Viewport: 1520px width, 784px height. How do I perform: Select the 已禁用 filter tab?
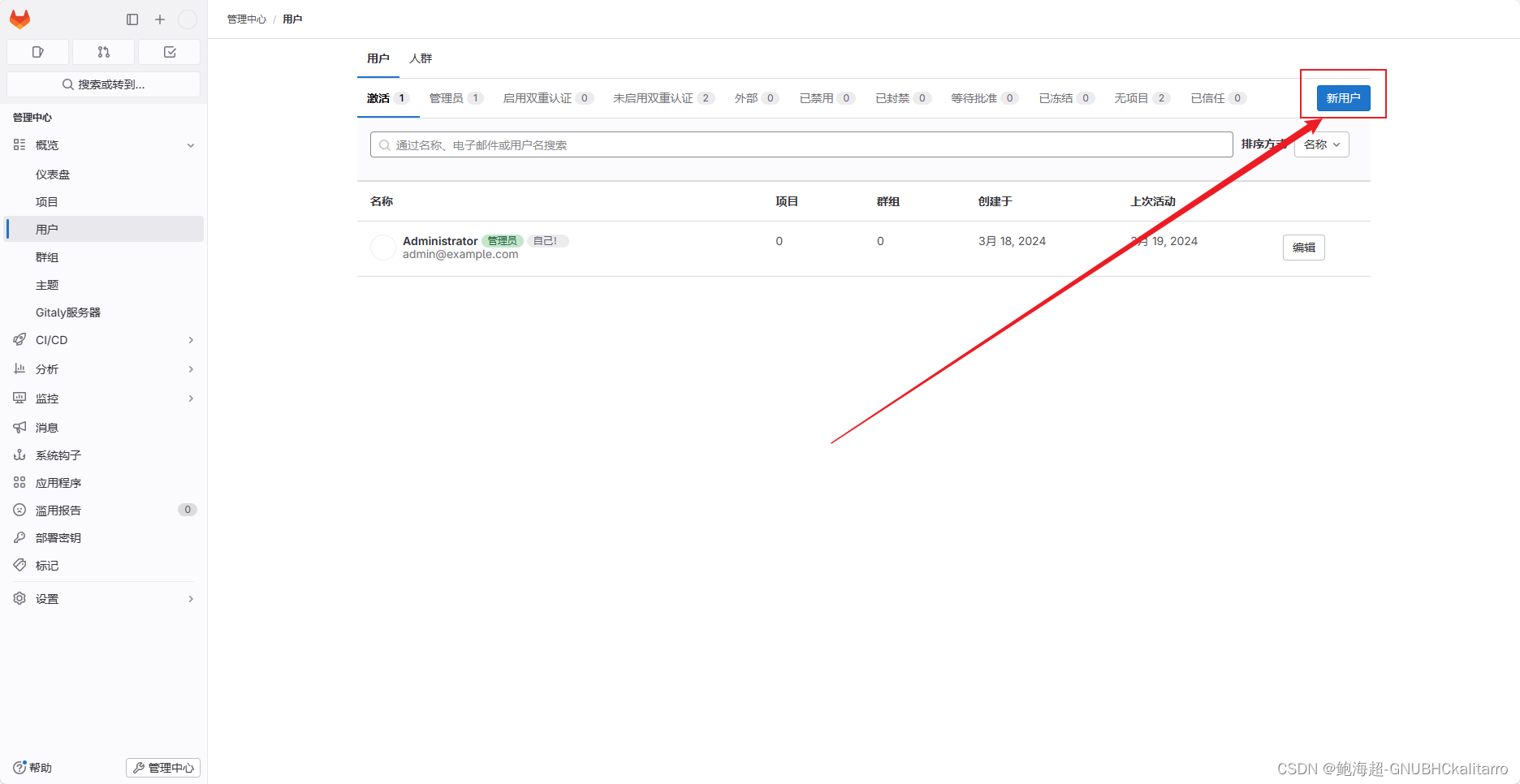click(827, 98)
